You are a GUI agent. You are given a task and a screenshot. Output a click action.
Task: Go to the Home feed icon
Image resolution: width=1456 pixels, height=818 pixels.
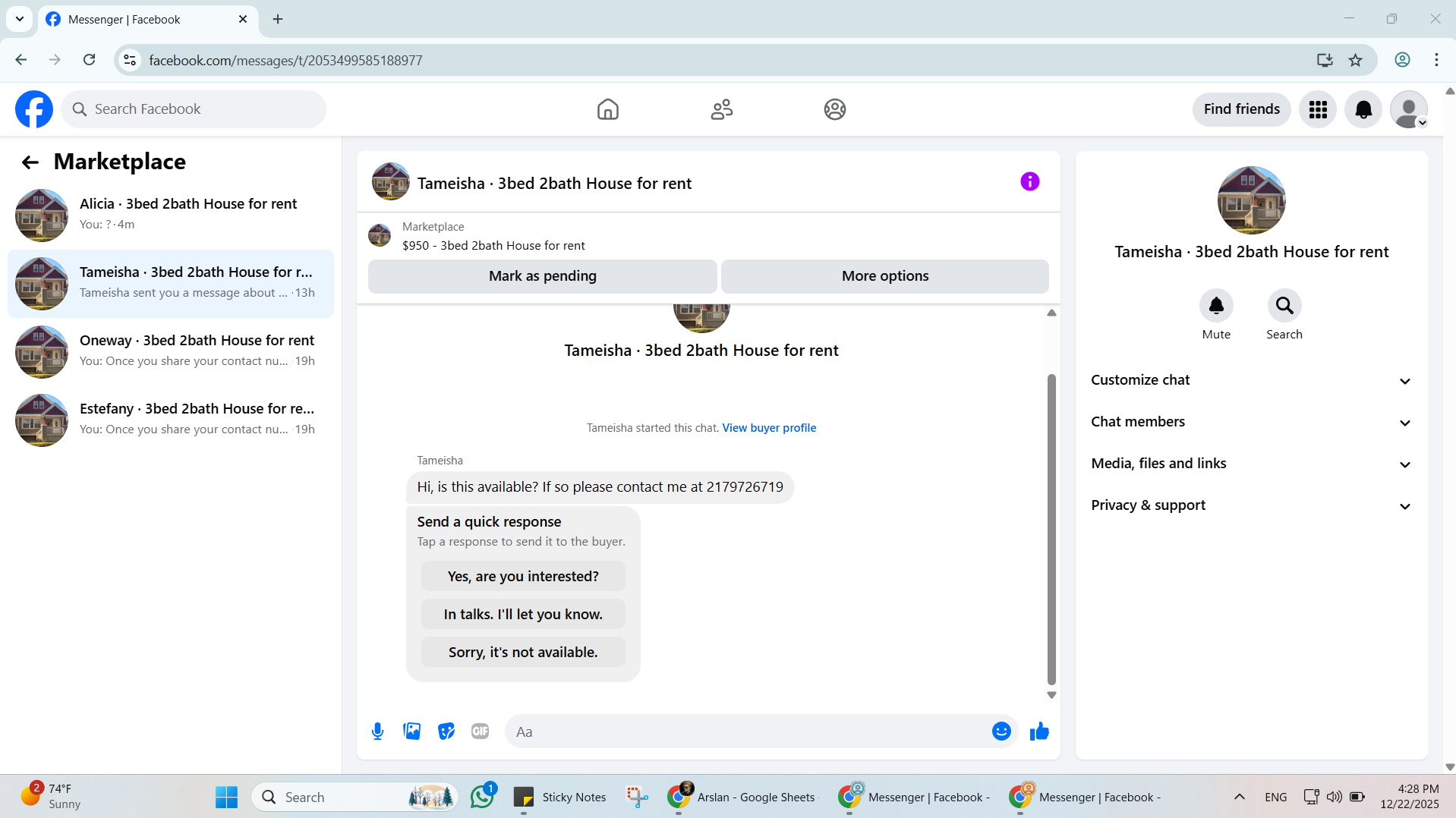point(608,109)
